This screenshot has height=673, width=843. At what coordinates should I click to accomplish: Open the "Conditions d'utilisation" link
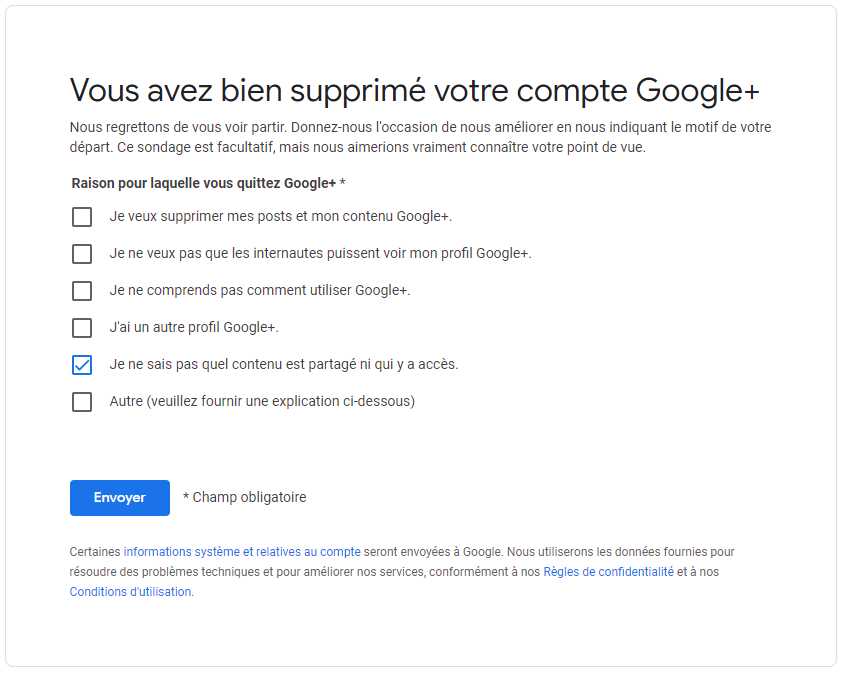click(x=130, y=592)
